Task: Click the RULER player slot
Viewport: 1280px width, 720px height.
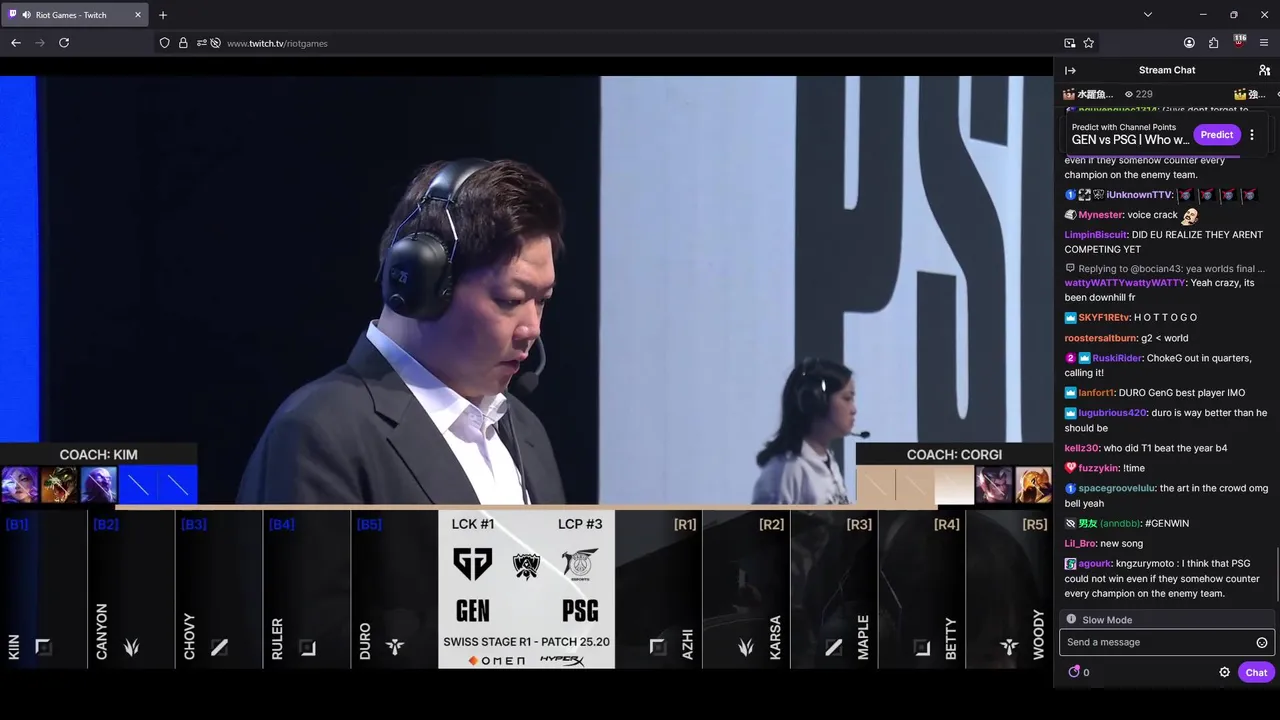Action: pos(307,588)
